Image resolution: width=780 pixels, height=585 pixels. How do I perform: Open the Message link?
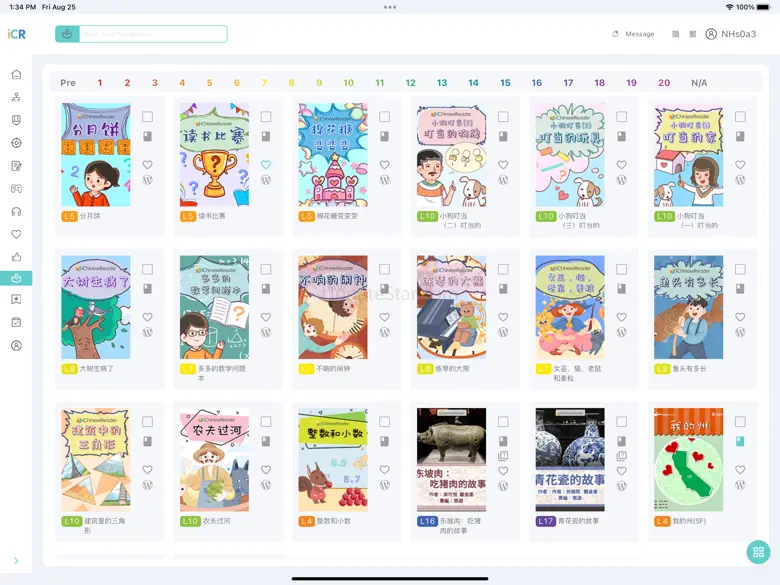click(633, 34)
